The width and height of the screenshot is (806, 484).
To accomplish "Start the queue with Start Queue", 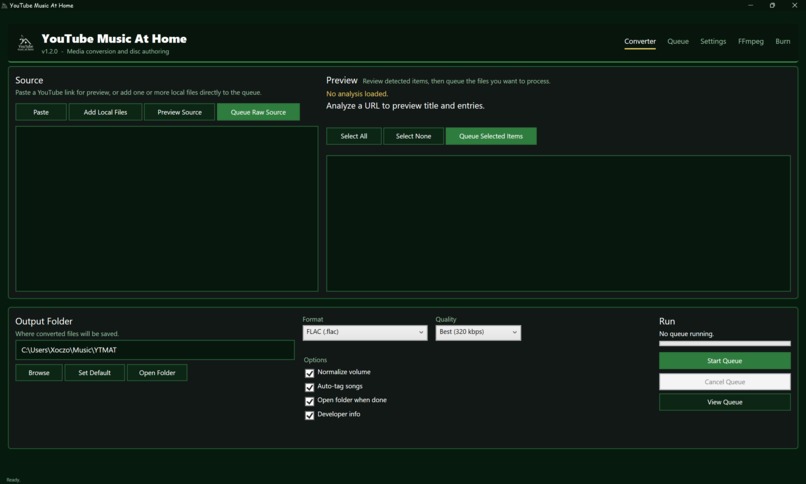I will (724, 361).
